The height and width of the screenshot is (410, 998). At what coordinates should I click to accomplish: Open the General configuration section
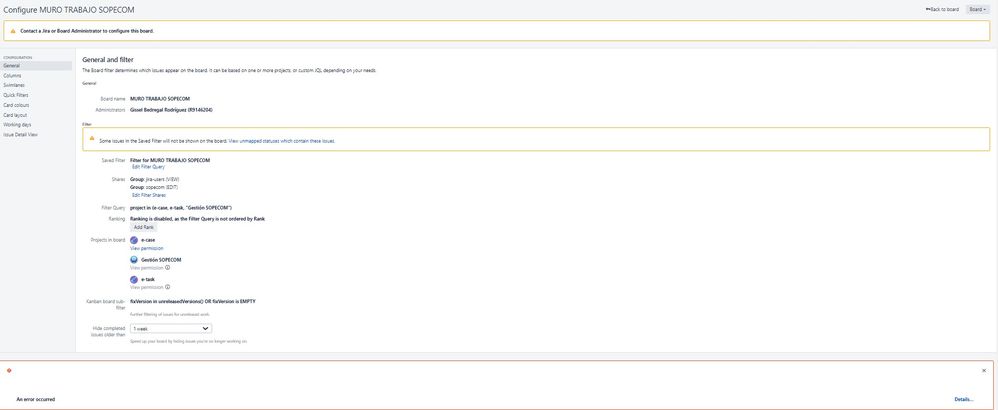pyautogui.click(x=36, y=66)
